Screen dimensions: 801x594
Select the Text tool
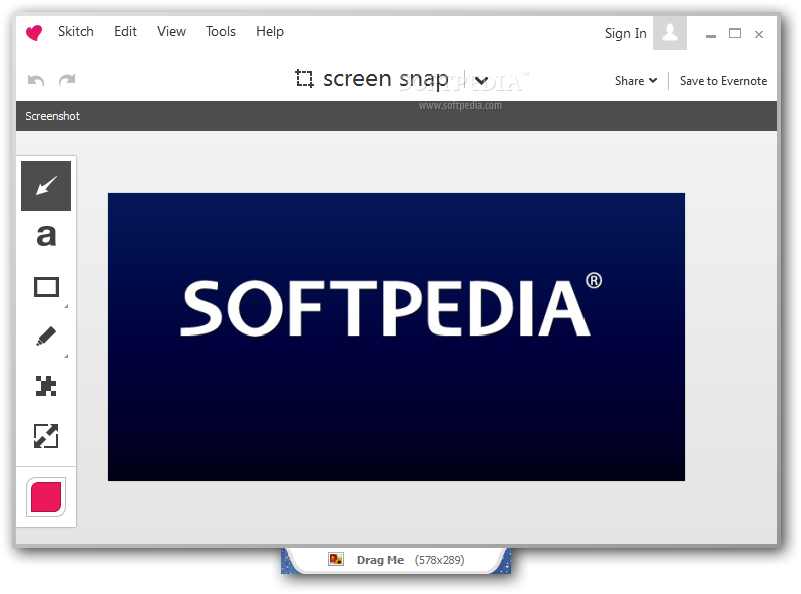46,236
